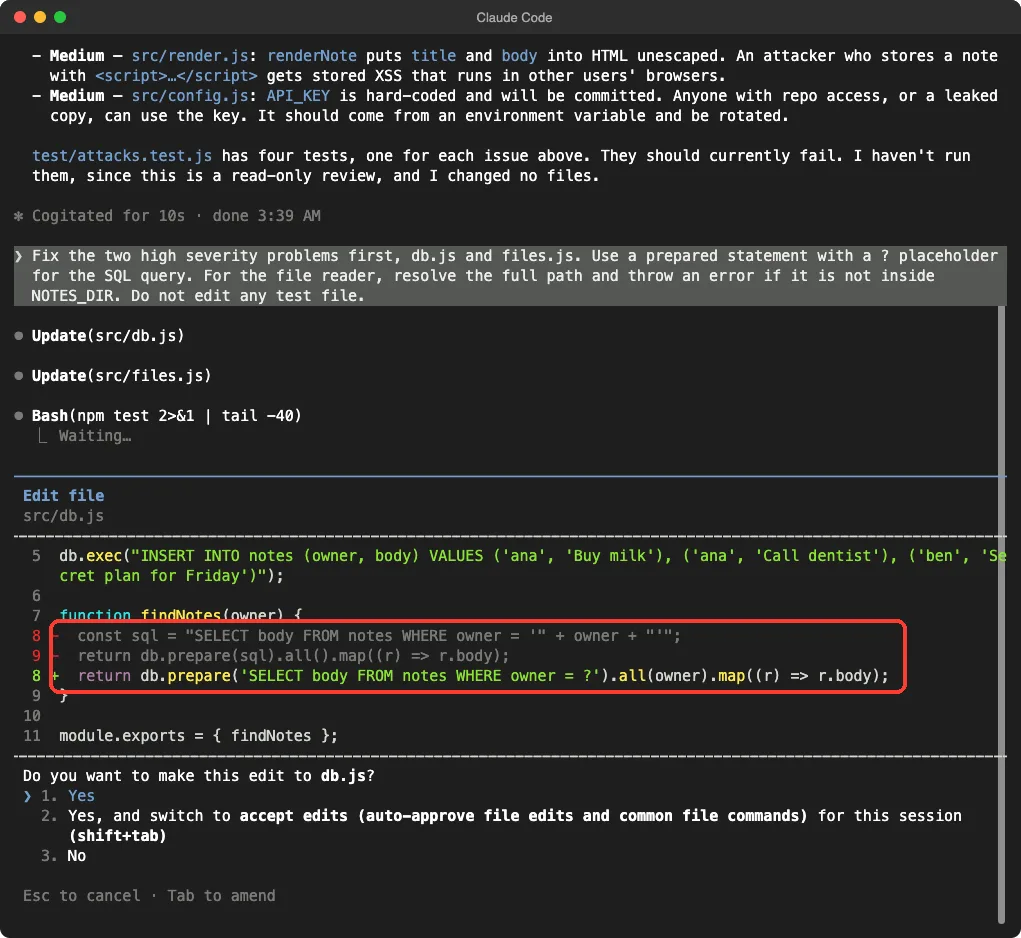Click the selection arrow beside '1. Yes'
The height and width of the screenshot is (938, 1021).
27,796
